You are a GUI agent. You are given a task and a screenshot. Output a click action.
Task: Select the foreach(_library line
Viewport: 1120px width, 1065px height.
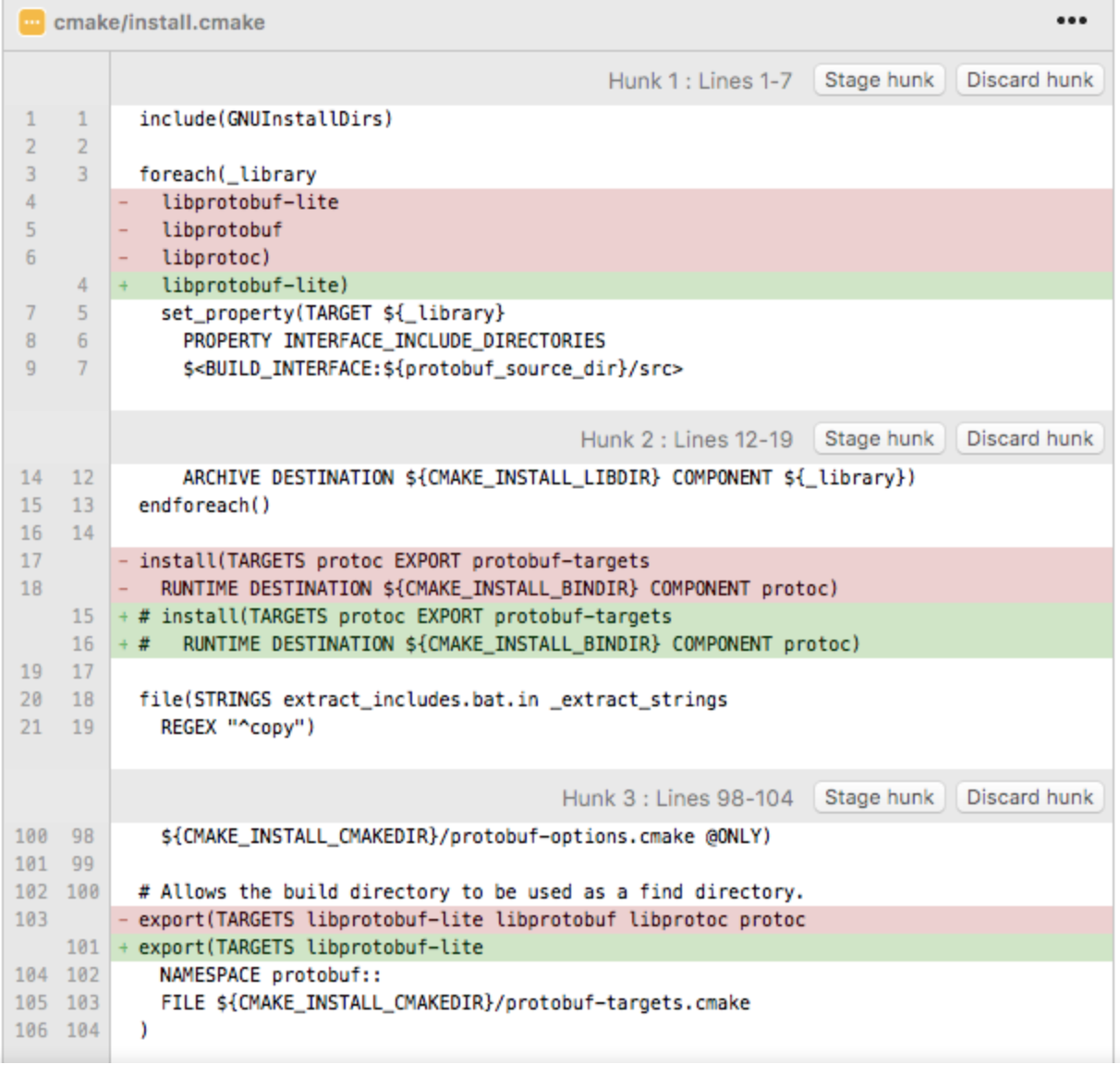(x=611, y=175)
